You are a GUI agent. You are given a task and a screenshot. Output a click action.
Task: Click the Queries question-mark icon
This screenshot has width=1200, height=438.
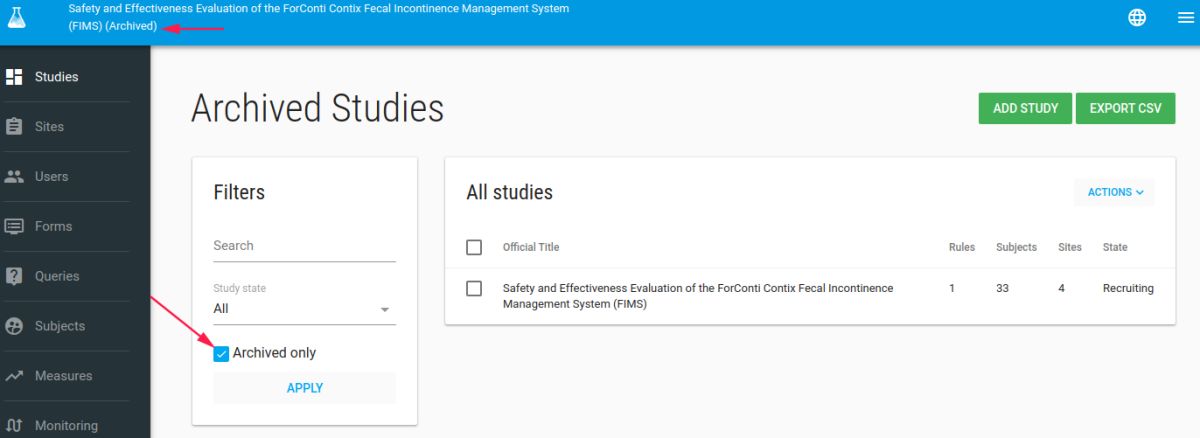pyautogui.click(x=14, y=277)
